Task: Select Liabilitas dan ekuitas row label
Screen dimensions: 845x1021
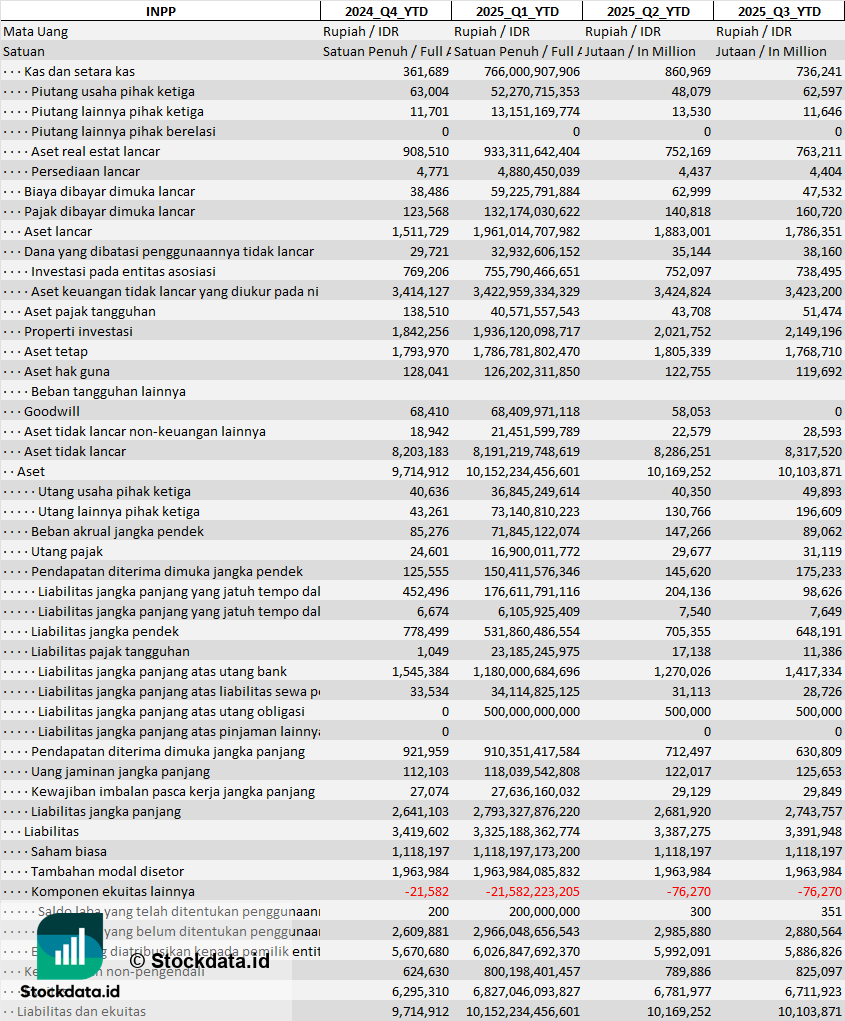Action: coord(81,1012)
